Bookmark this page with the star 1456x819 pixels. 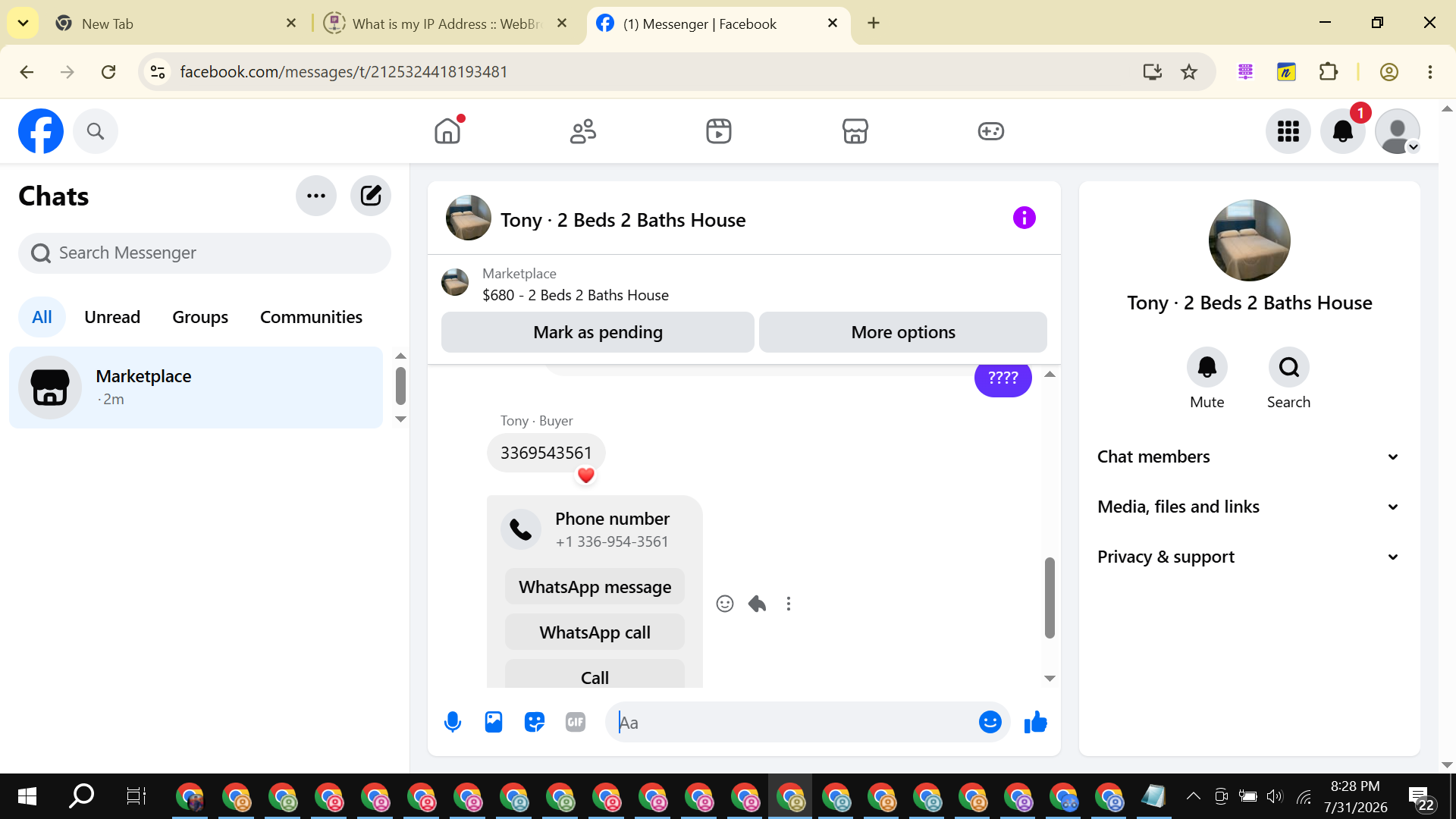pos(1189,72)
